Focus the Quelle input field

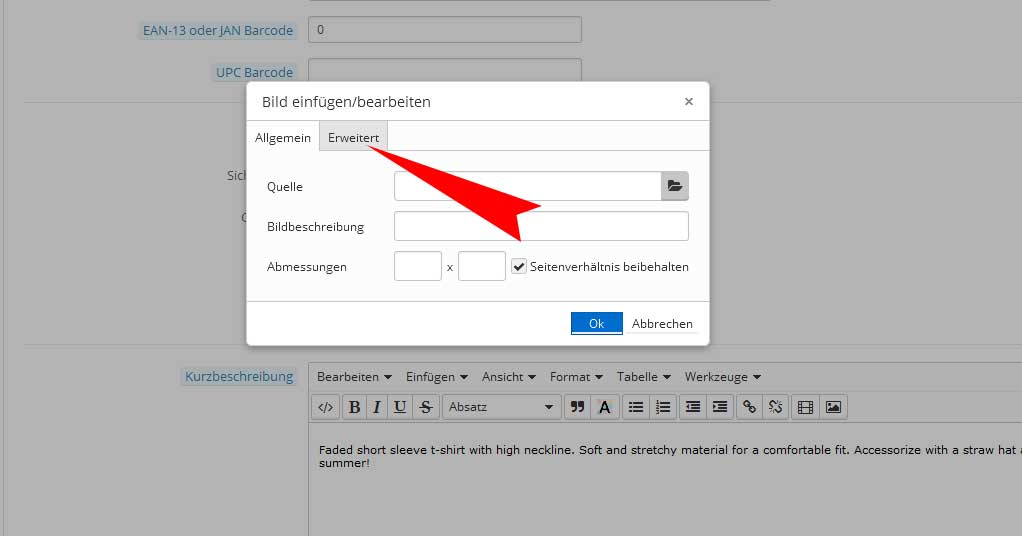tap(528, 186)
